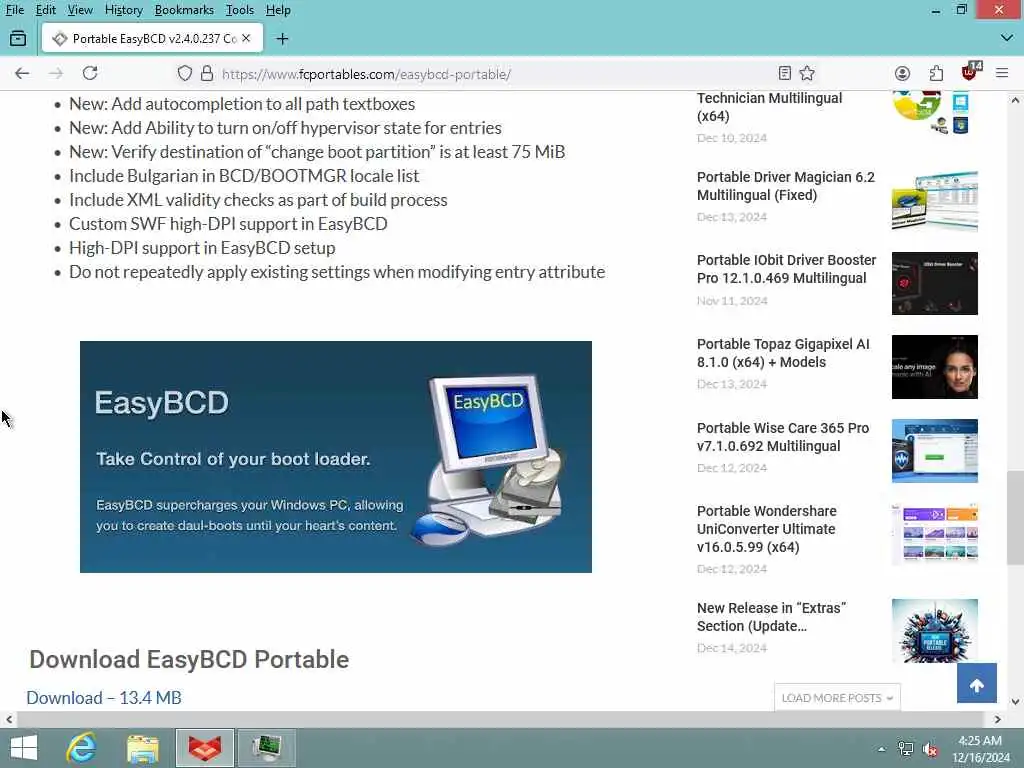Click the Download EasyBCD Portable heading
The image size is (1024, 768).
tap(189, 660)
